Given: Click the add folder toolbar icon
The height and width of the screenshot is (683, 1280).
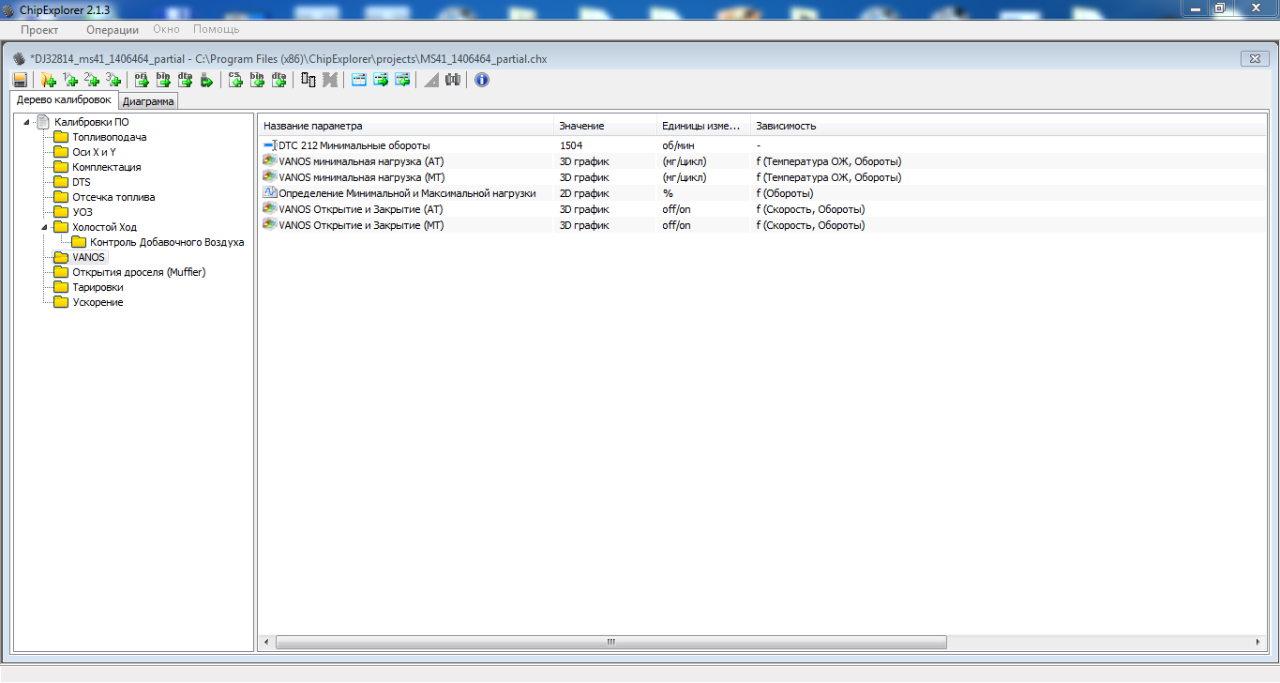Looking at the screenshot, I should point(48,80).
